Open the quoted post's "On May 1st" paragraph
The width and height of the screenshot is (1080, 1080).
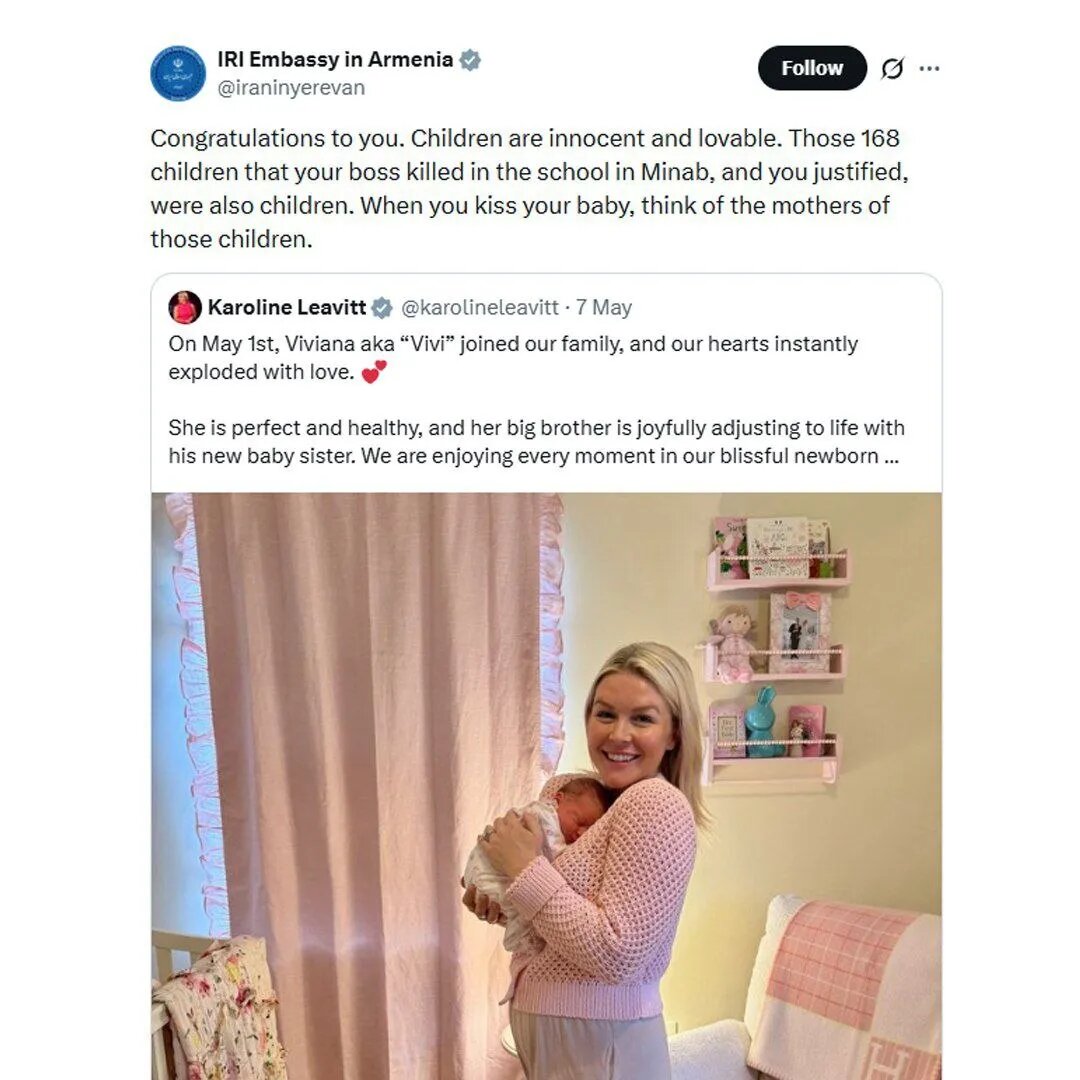click(513, 357)
